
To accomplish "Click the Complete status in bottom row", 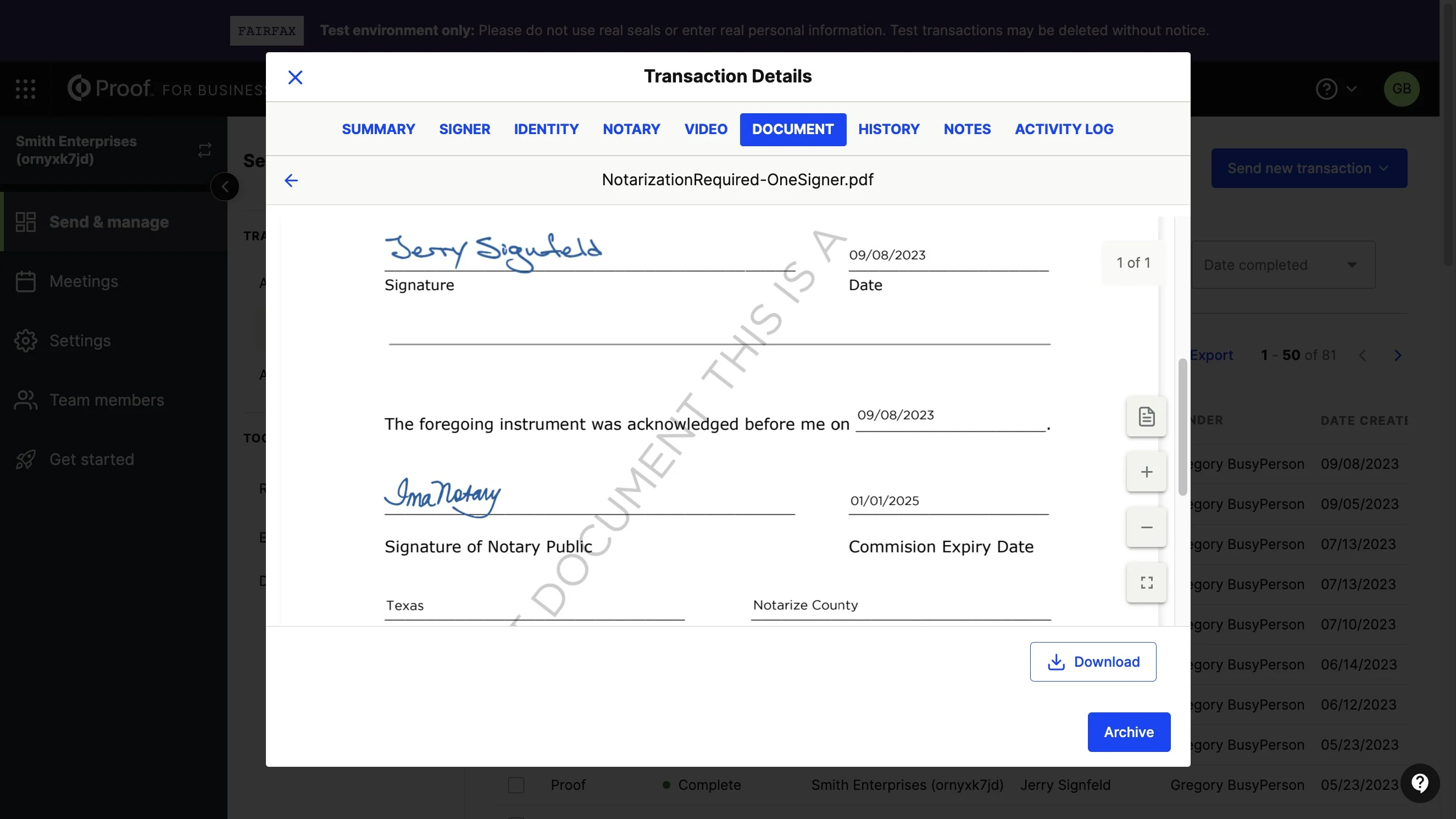I will [x=702, y=785].
